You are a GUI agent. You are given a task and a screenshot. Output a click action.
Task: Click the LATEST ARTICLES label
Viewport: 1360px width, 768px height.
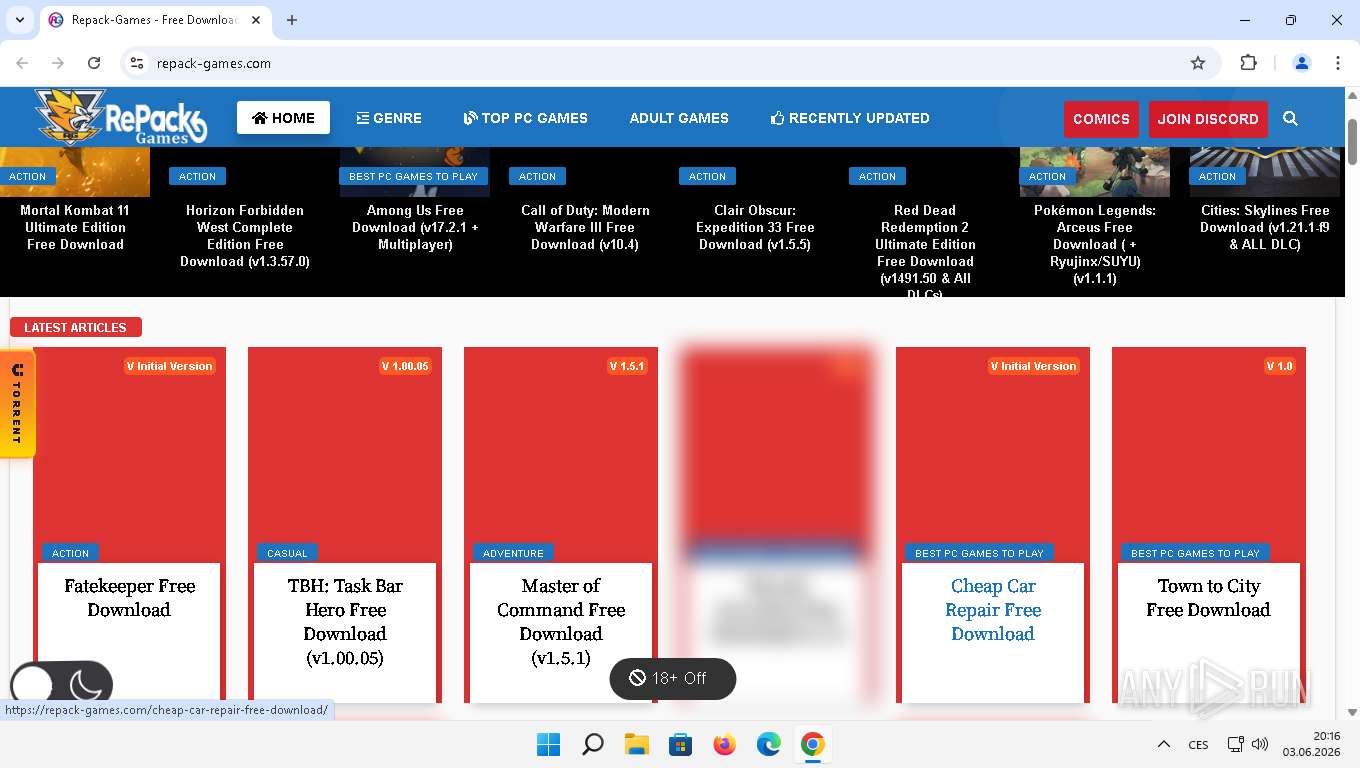coord(76,327)
